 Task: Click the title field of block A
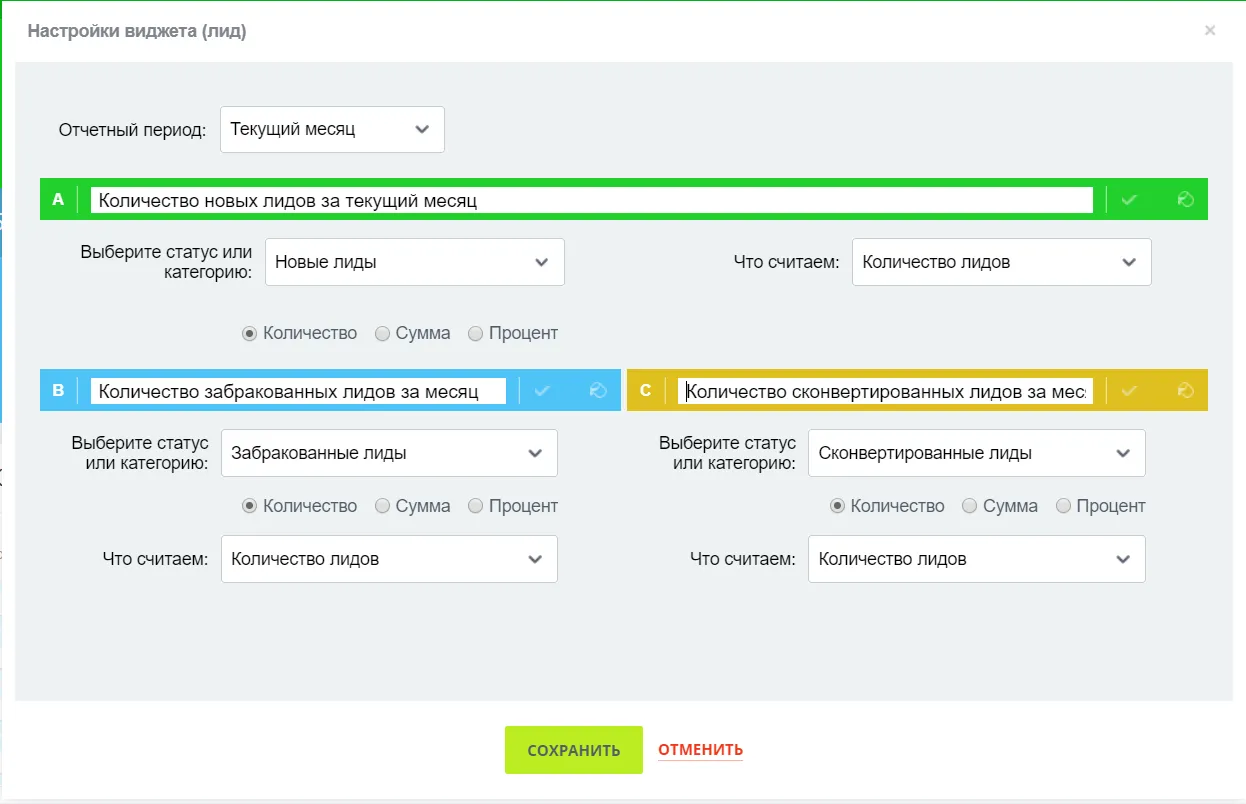point(591,200)
